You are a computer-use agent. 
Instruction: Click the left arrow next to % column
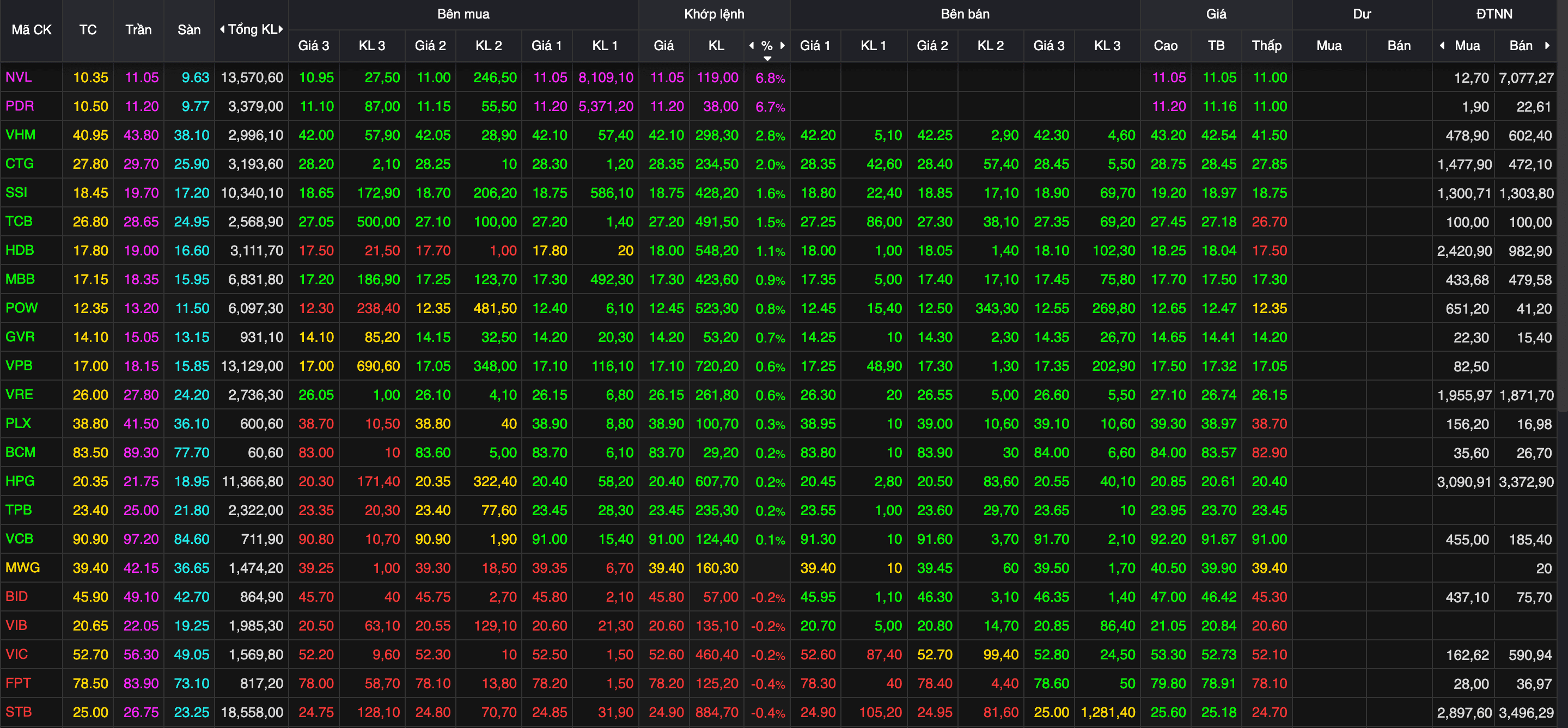(x=752, y=46)
